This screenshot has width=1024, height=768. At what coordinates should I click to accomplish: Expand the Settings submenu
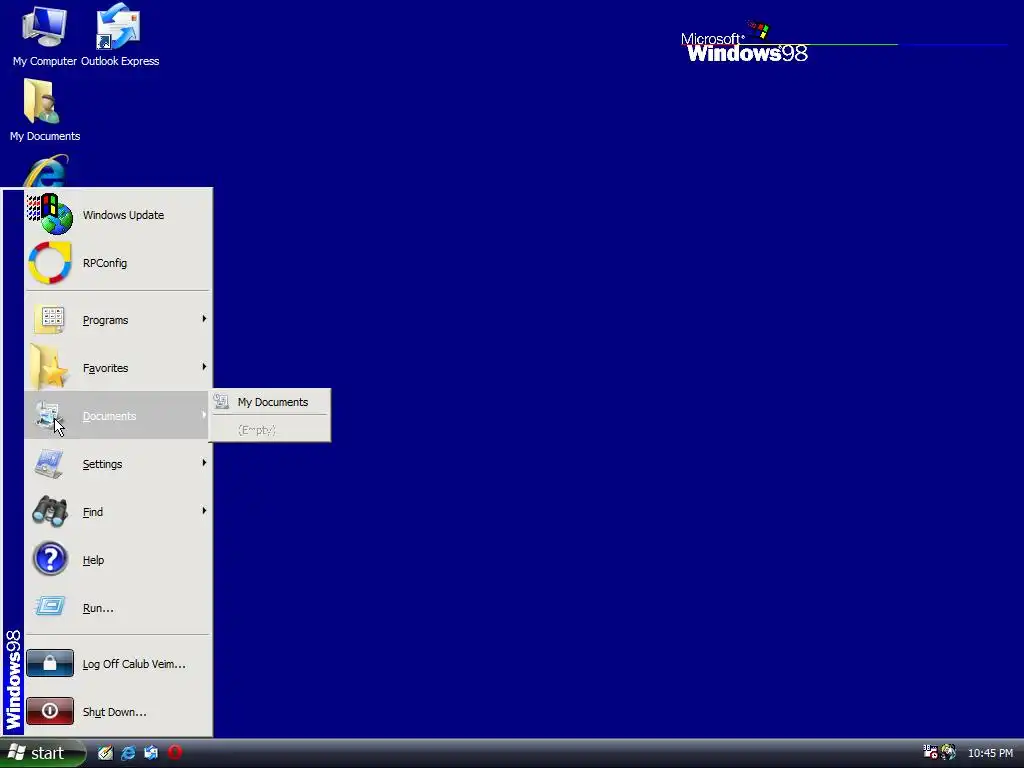(x=118, y=464)
